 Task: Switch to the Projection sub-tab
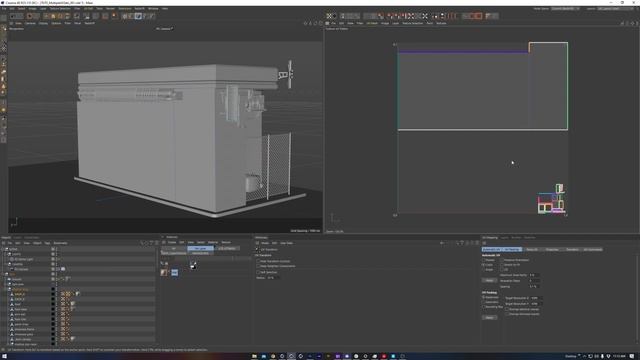click(x=552, y=249)
